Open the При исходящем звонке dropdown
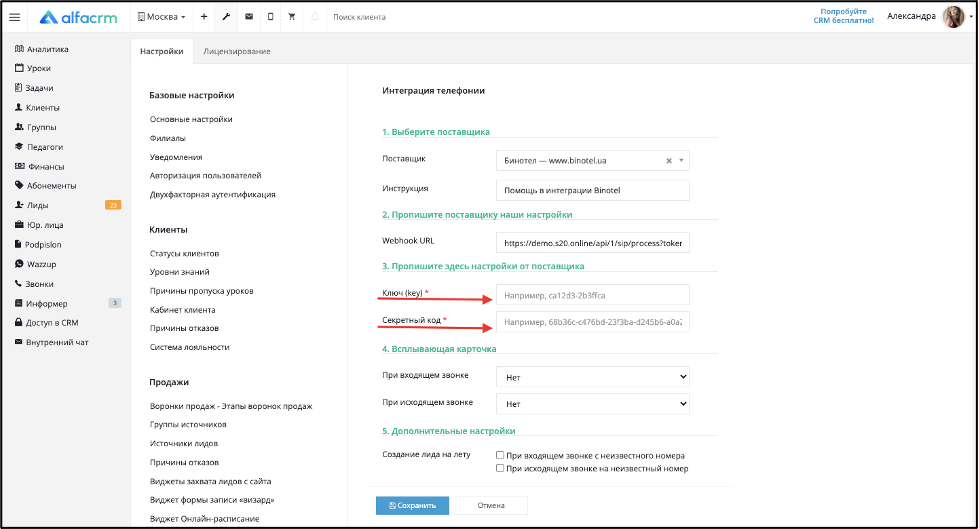Image resolution: width=979 pixels, height=529 pixels. pos(593,403)
